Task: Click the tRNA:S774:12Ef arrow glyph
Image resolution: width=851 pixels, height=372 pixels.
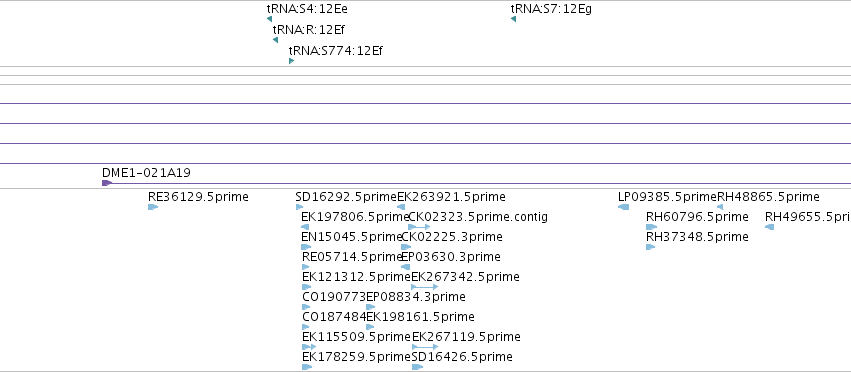Action: coord(291,61)
